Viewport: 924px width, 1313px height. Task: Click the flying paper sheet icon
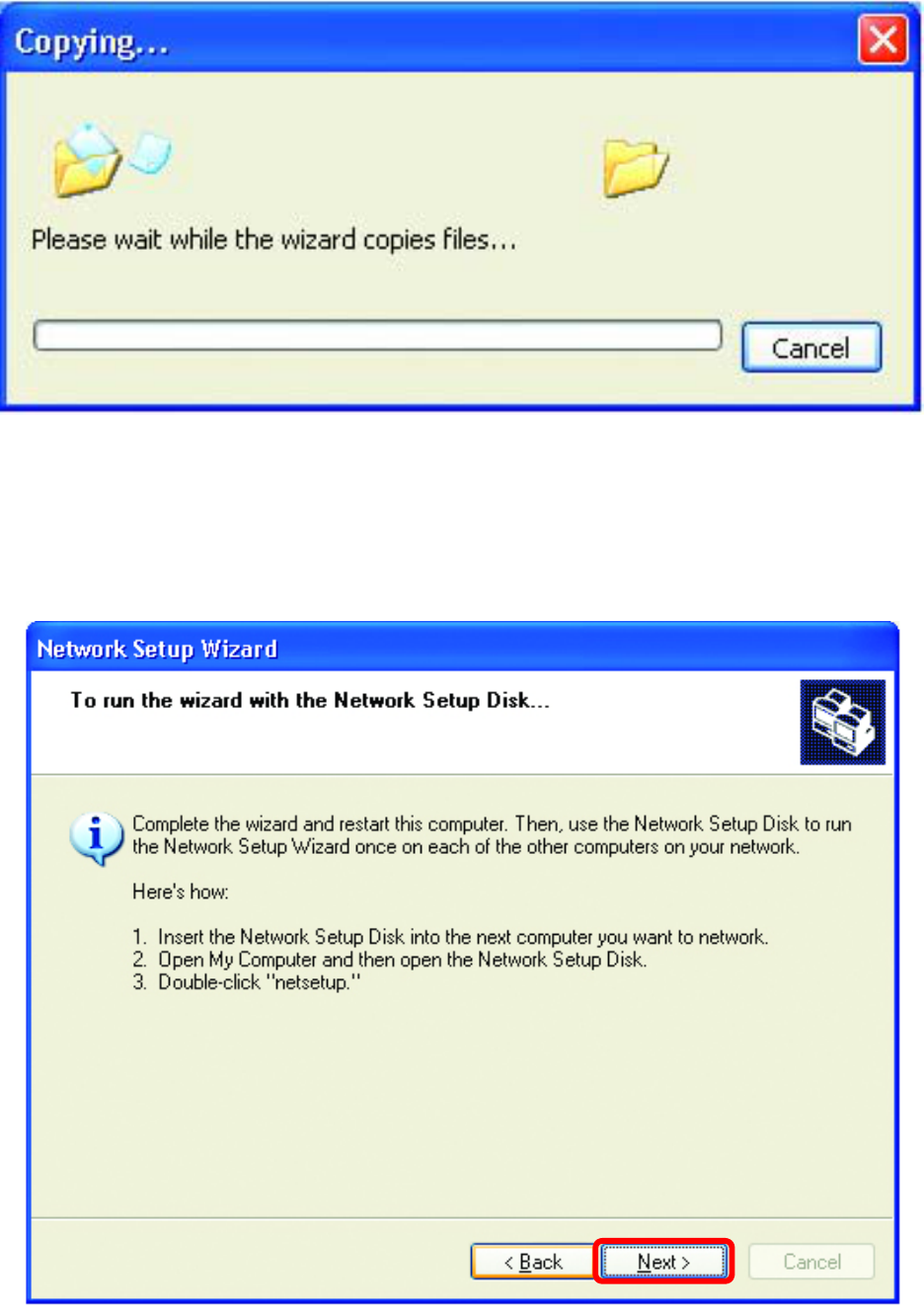point(150,153)
